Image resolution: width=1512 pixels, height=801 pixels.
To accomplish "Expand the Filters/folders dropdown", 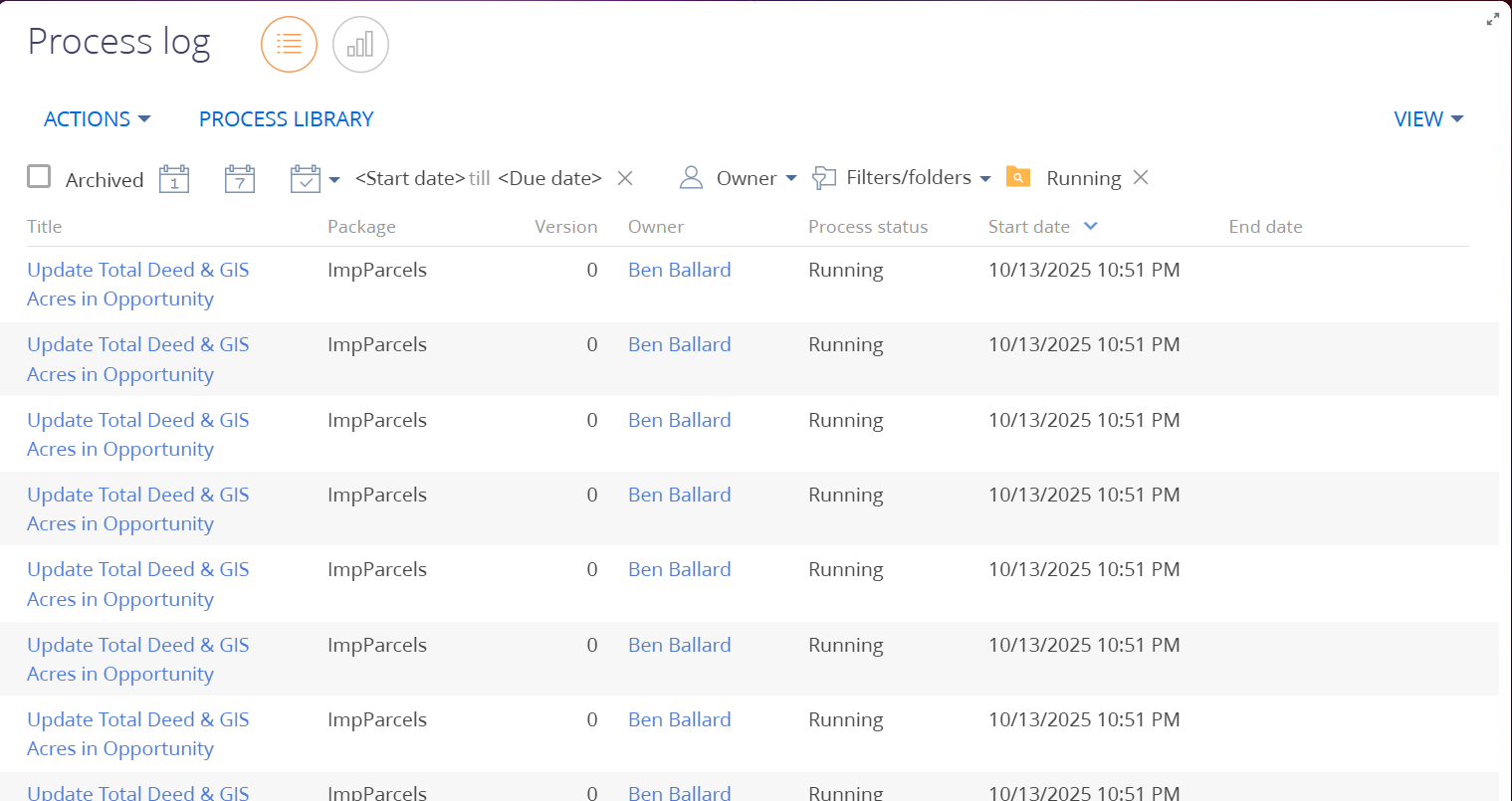I will [902, 178].
